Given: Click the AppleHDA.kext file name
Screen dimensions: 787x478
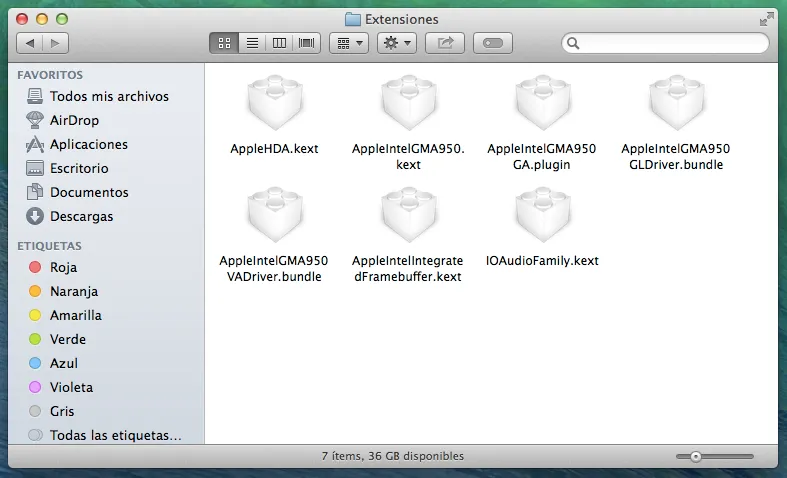Looking at the screenshot, I should [x=275, y=149].
